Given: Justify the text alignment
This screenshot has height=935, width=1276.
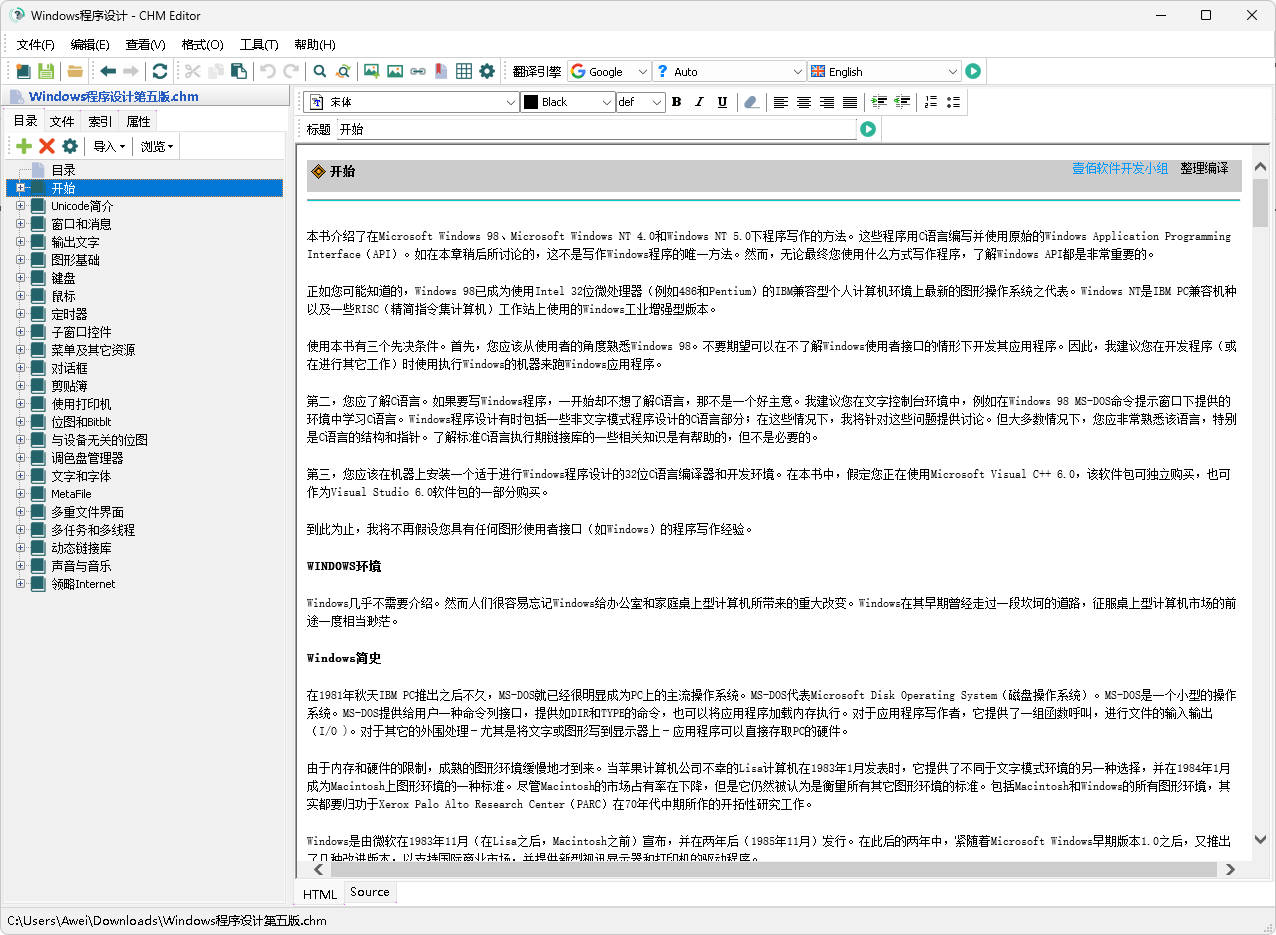Looking at the screenshot, I should [x=850, y=102].
